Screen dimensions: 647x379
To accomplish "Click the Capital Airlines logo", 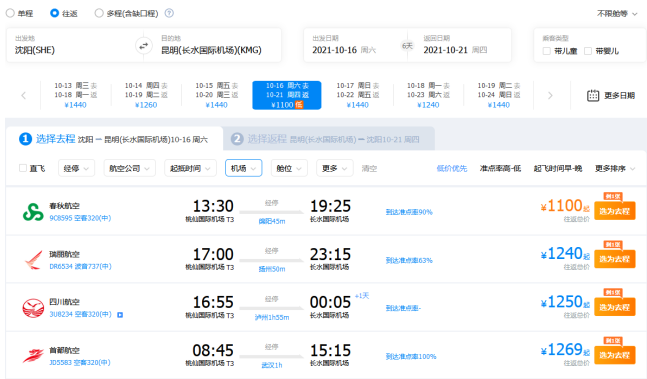I will point(33,356).
